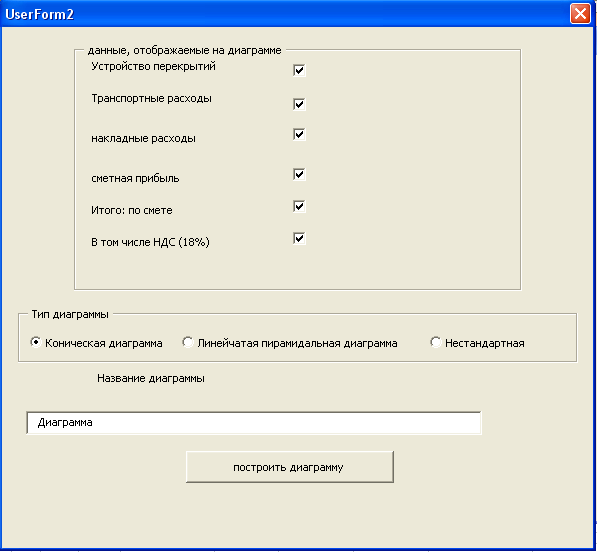Click the построить диаграмму button
Screen dimensions: 597x552
[290, 467]
